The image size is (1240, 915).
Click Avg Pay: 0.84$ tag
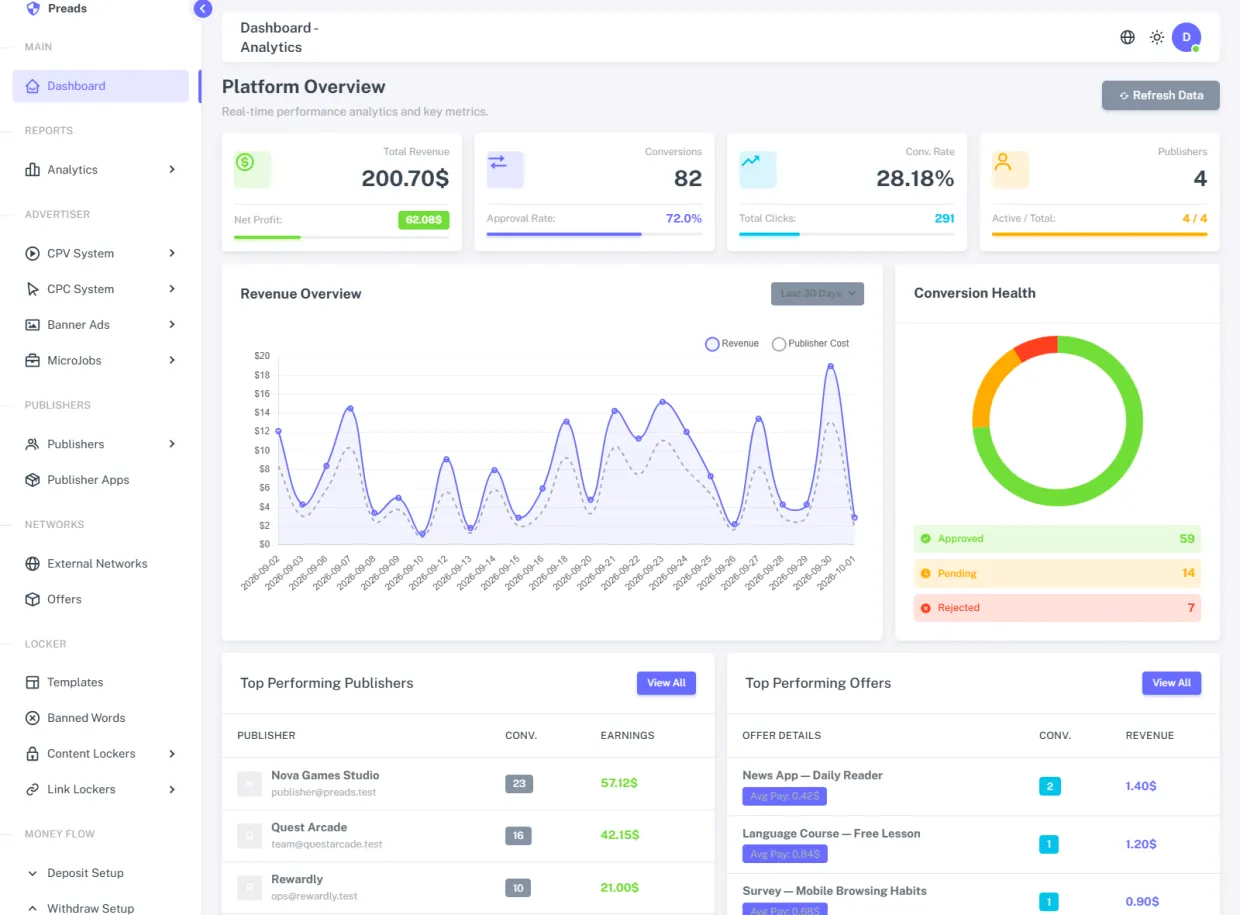point(784,855)
